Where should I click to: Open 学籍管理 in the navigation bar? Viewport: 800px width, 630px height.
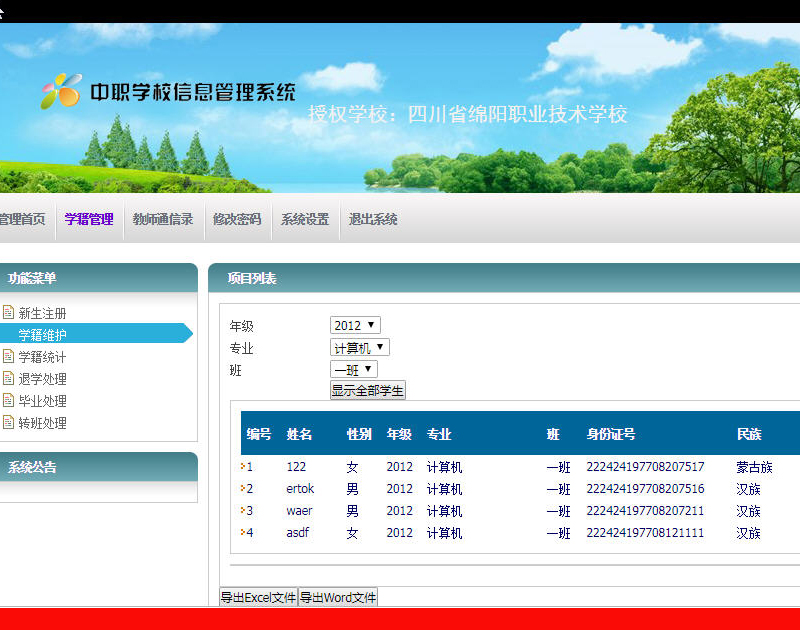89,220
